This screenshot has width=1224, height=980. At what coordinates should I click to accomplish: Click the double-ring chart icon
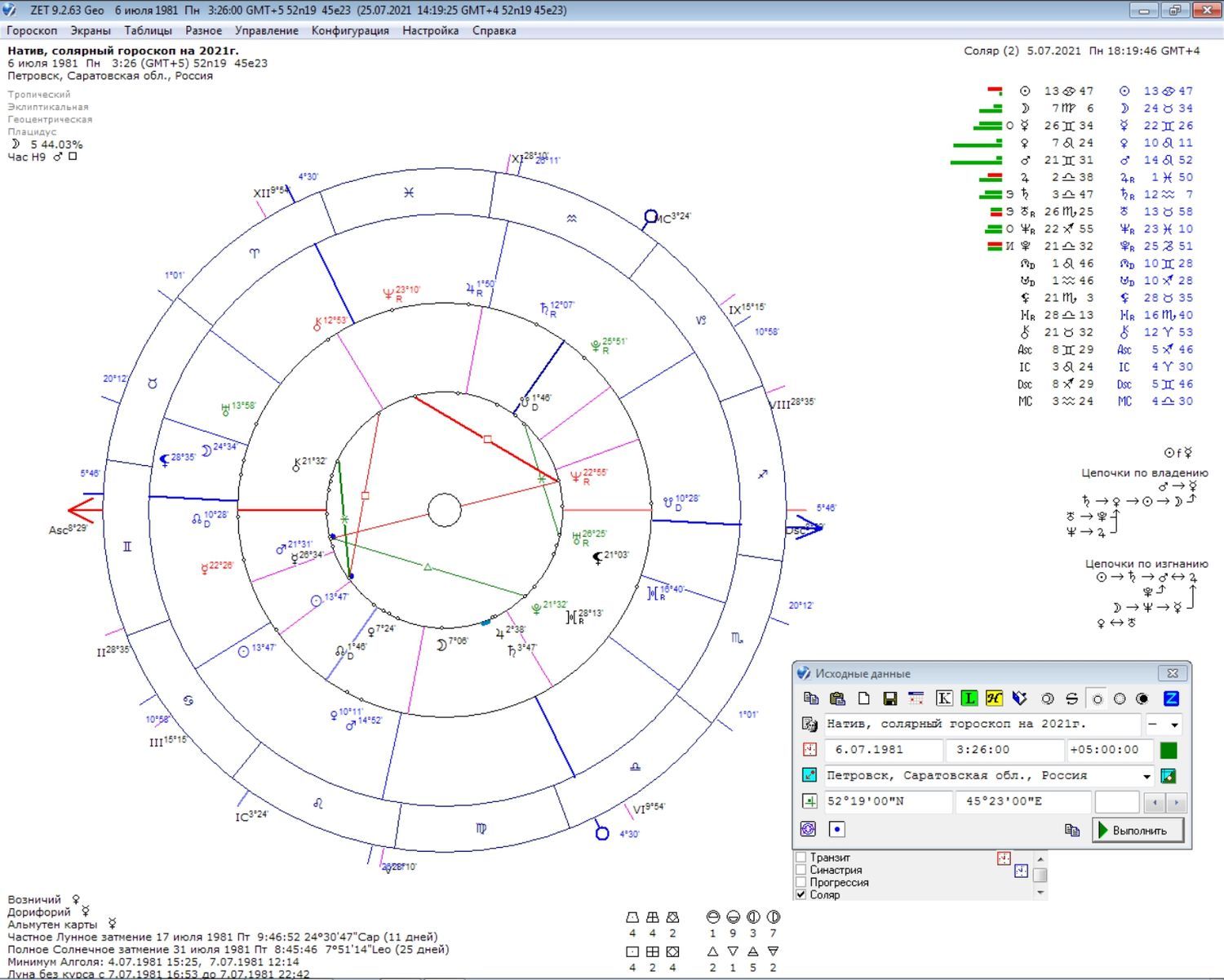1048,698
